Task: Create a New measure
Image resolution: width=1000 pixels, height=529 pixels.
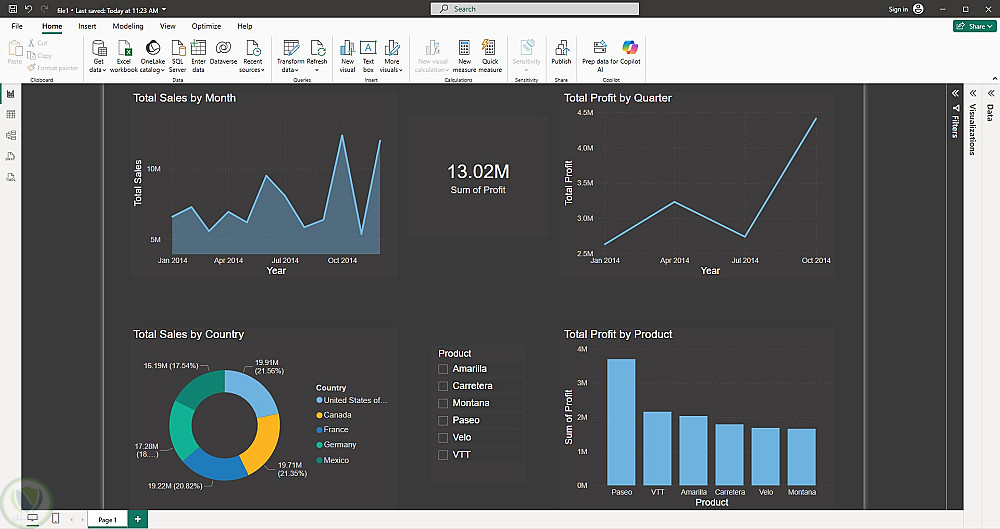Action: click(464, 56)
